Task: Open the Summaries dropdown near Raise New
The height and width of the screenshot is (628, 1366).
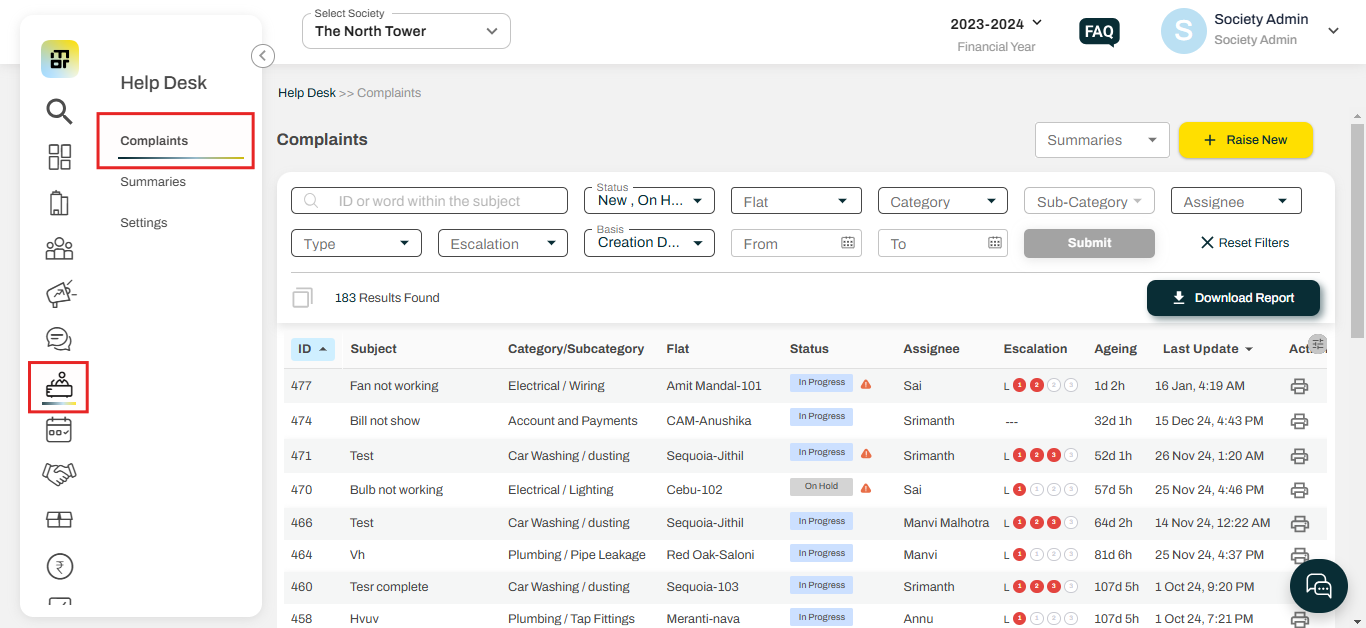Action: [x=1102, y=140]
